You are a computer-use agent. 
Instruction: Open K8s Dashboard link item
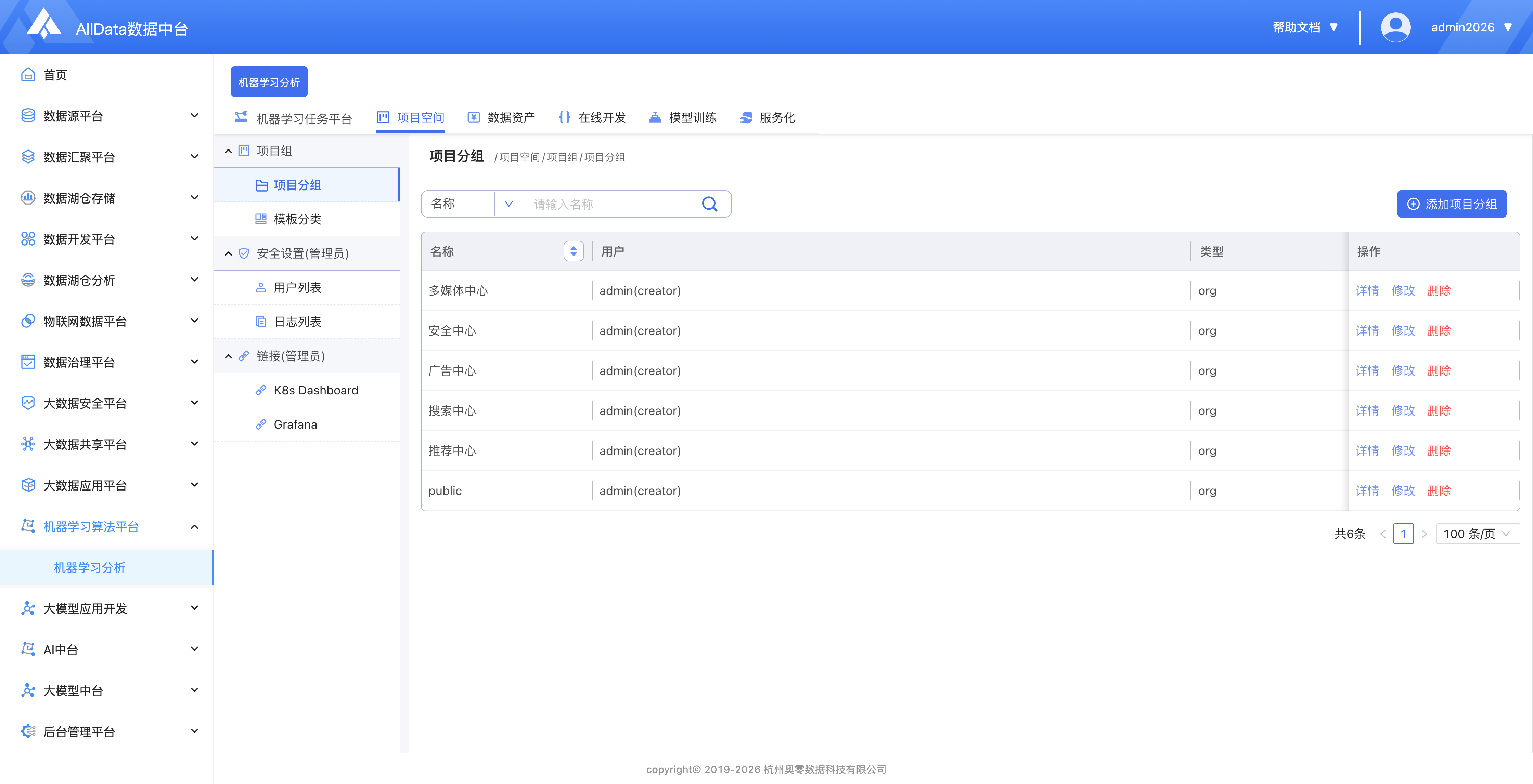click(x=307, y=390)
